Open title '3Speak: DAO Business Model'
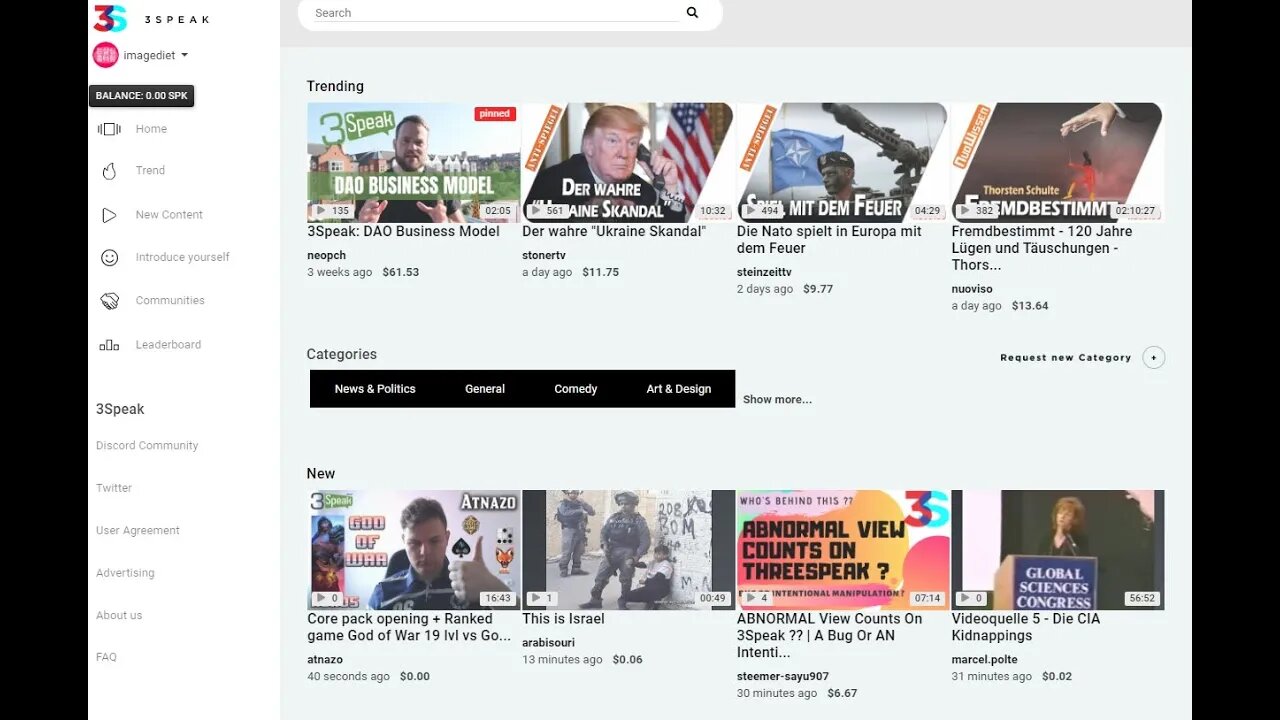Viewport: 1280px width, 720px height. (403, 232)
